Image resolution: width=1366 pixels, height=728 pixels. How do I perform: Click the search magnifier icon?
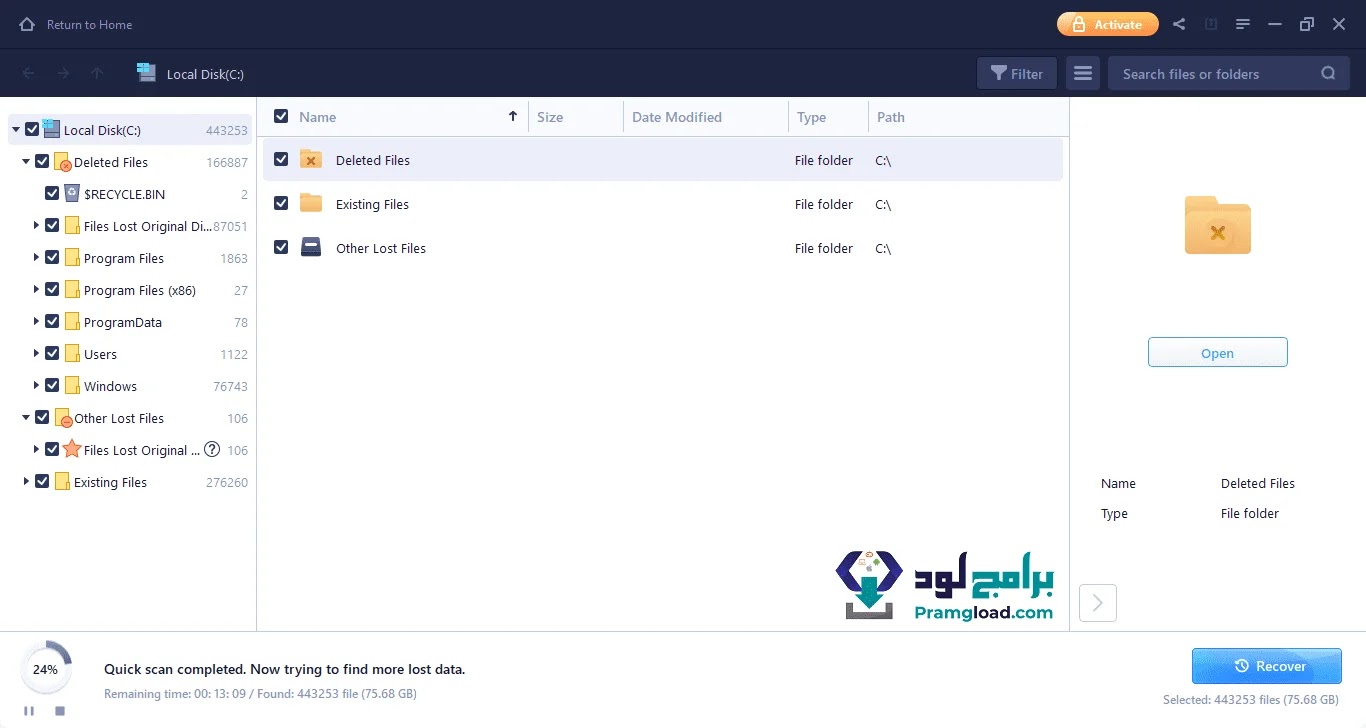(1328, 73)
